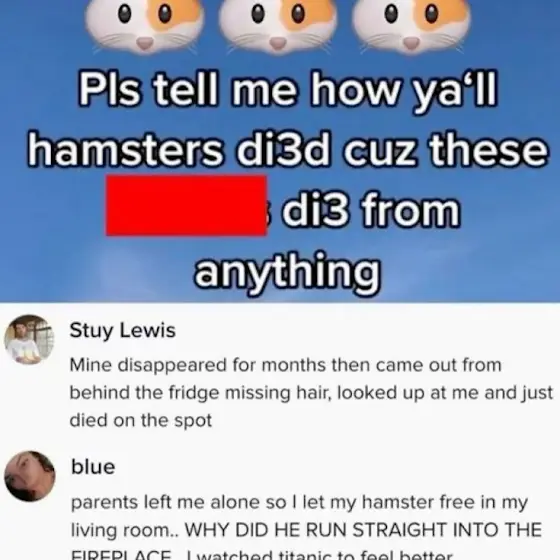Click the 'Pls tell me how ya'll' caption line
Screen dimensions: 560x560
coord(288,90)
